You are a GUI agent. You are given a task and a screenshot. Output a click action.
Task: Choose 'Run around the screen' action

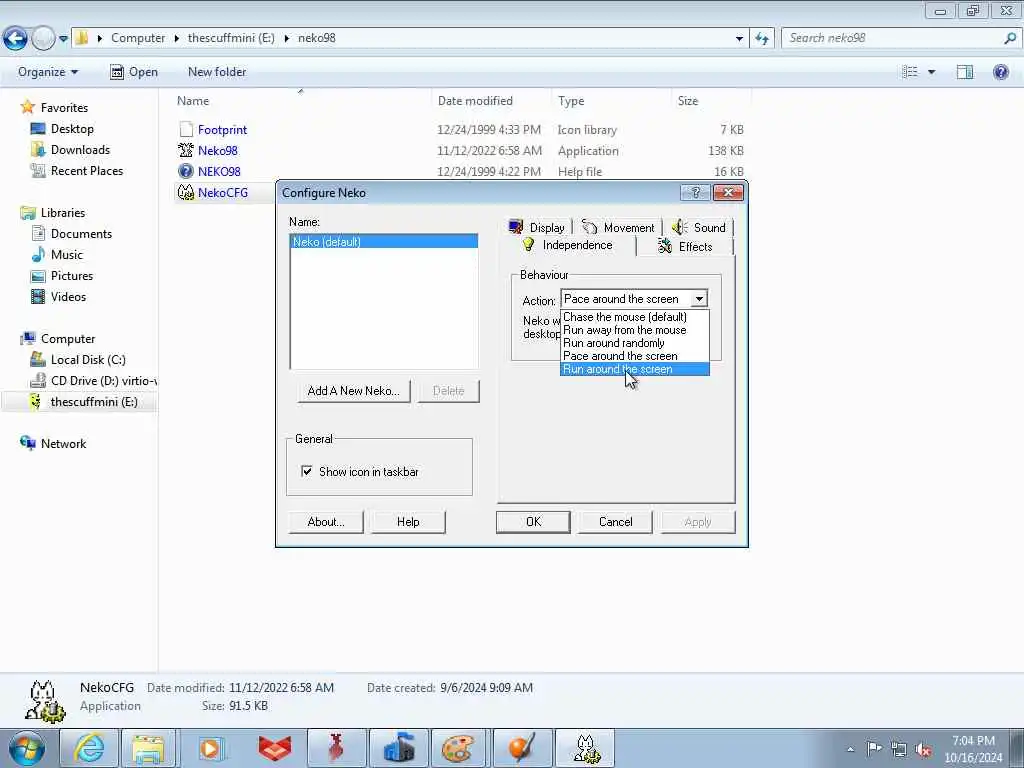point(634,369)
